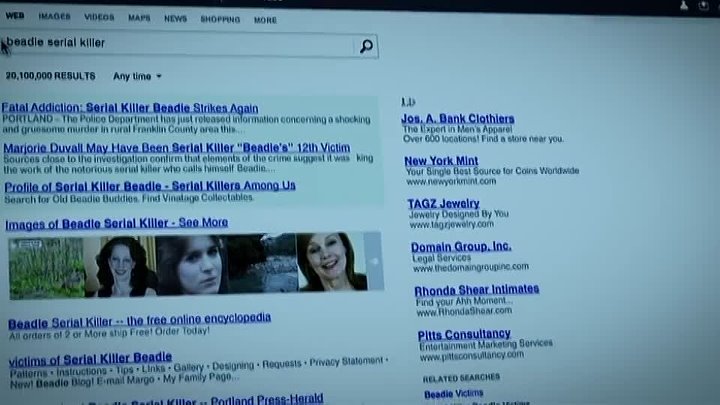Image resolution: width=720 pixels, height=405 pixels.
Task: Open the Maps tab
Action: (x=139, y=18)
